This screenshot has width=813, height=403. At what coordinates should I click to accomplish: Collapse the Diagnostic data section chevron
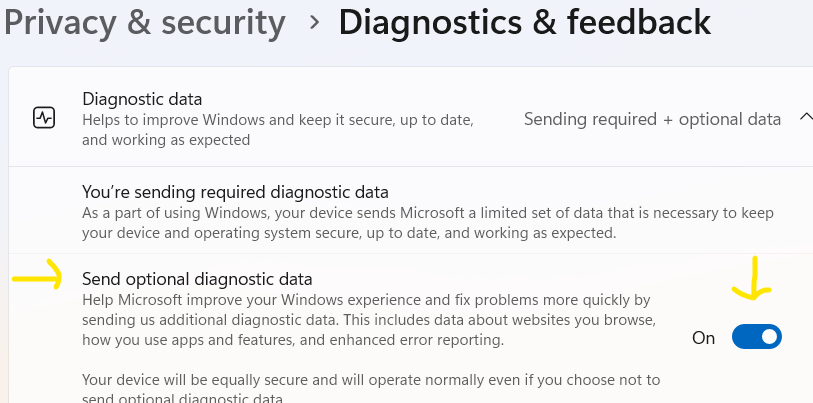tap(805, 118)
